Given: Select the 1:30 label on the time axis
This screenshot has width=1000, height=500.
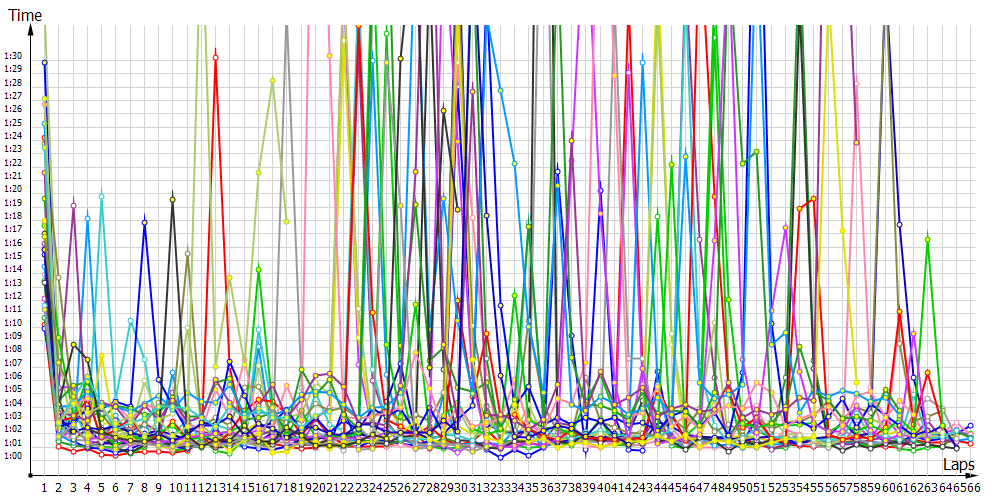Looking at the screenshot, I should tap(13, 56).
